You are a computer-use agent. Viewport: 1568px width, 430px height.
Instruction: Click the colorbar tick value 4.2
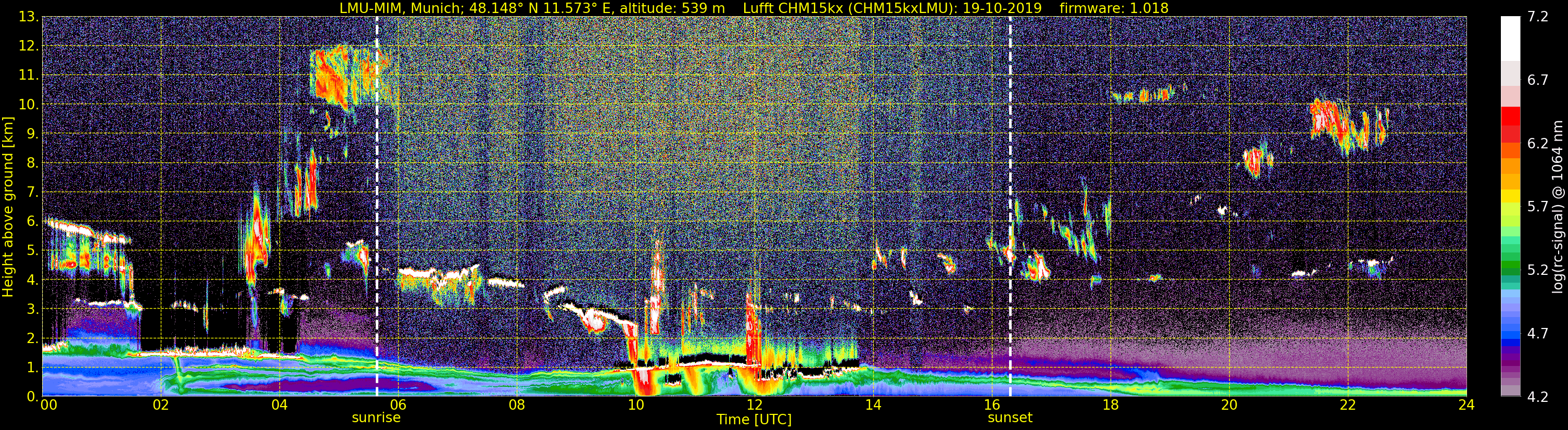[x=1538, y=397]
